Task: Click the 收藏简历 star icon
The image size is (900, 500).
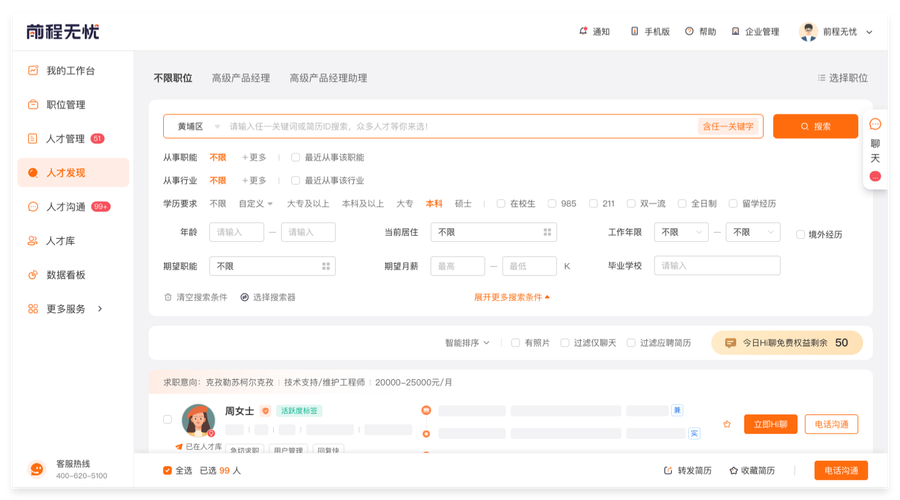Action: (x=734, y=471)
